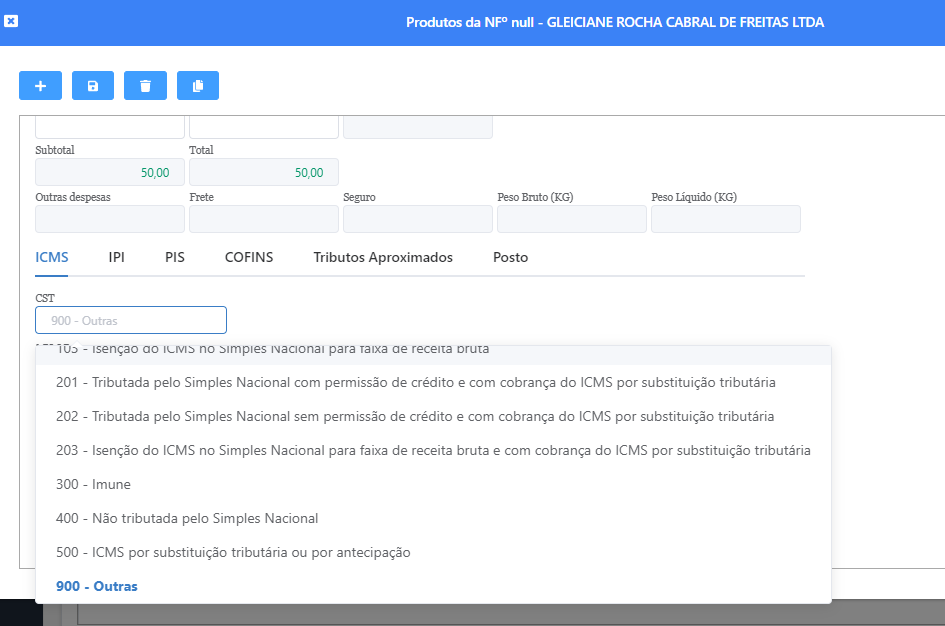
Task: Click the save floppy disk icon
Action: pos(93,86)
